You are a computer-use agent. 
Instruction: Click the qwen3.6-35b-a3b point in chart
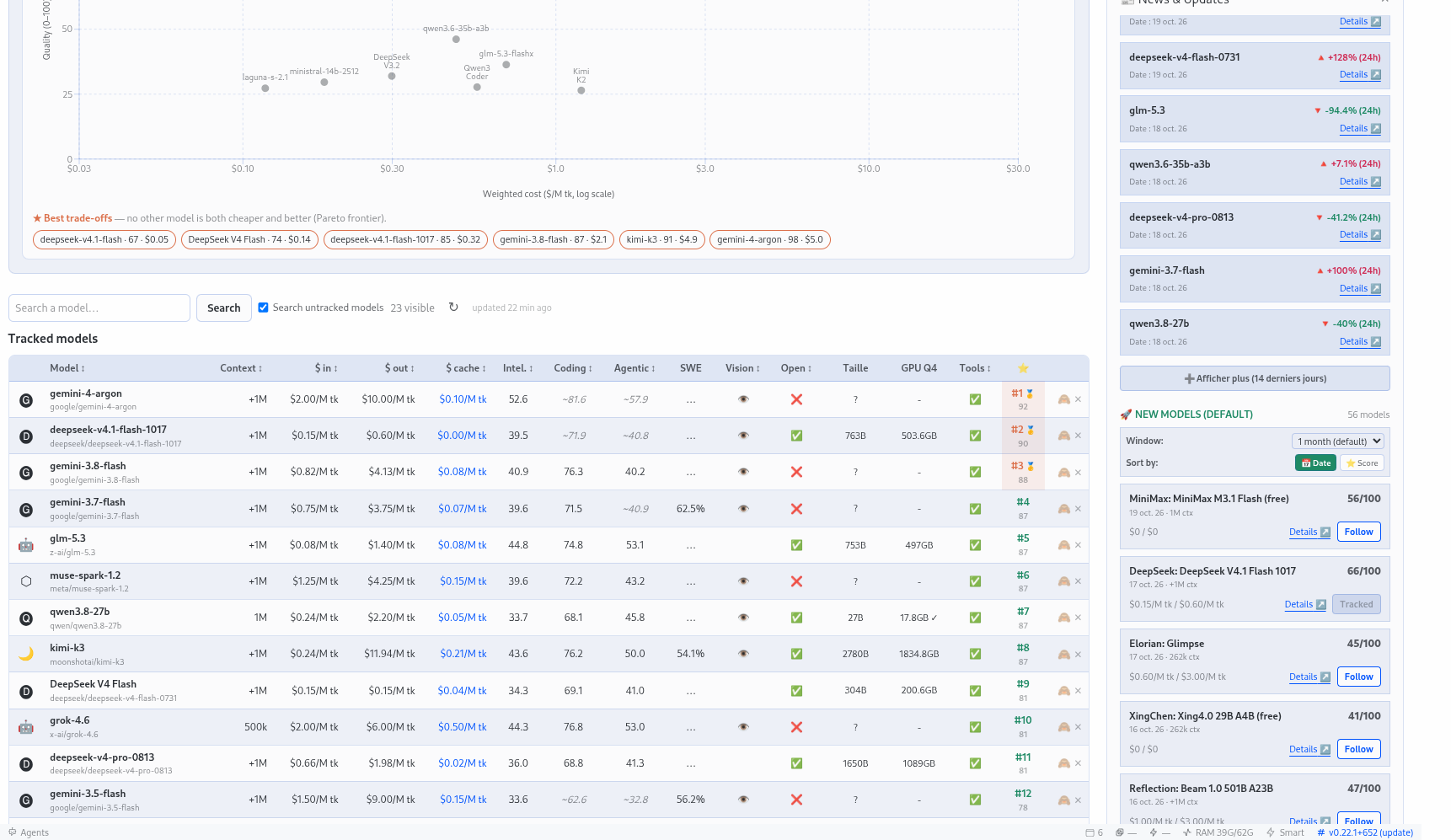click(x=456, y=40)
